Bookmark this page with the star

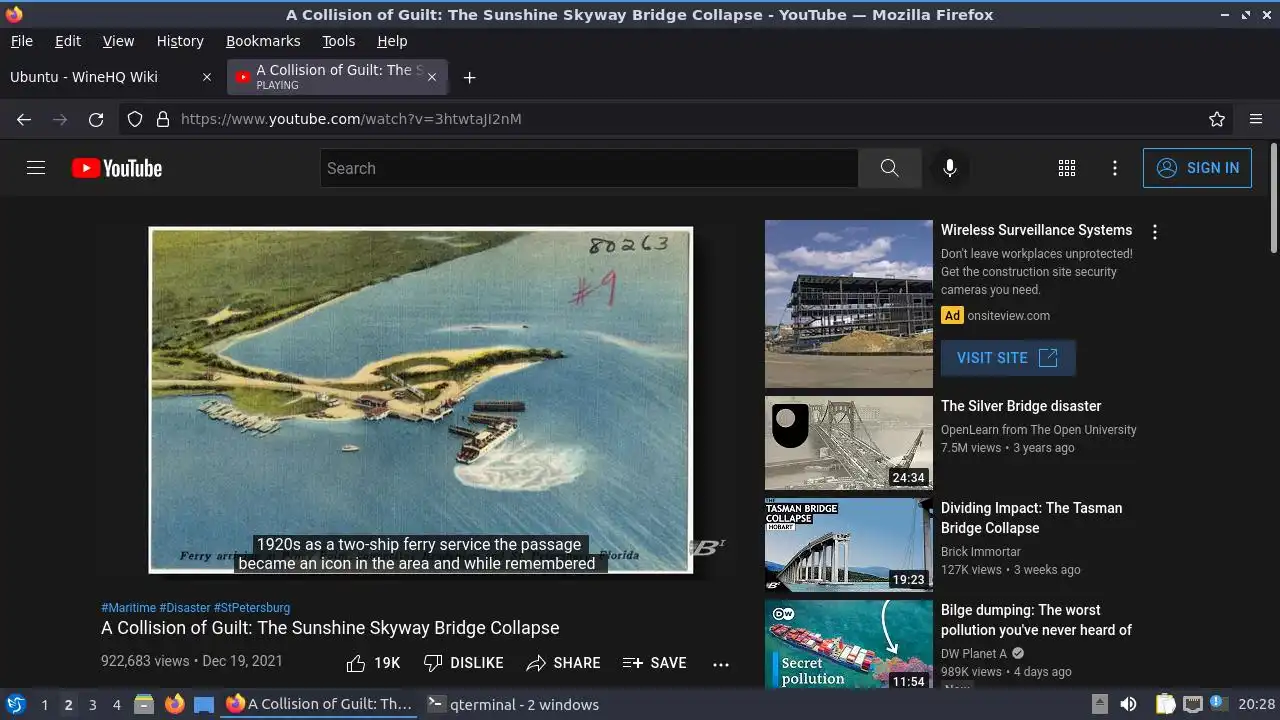pyautogui.click(x=1217, y=119)
